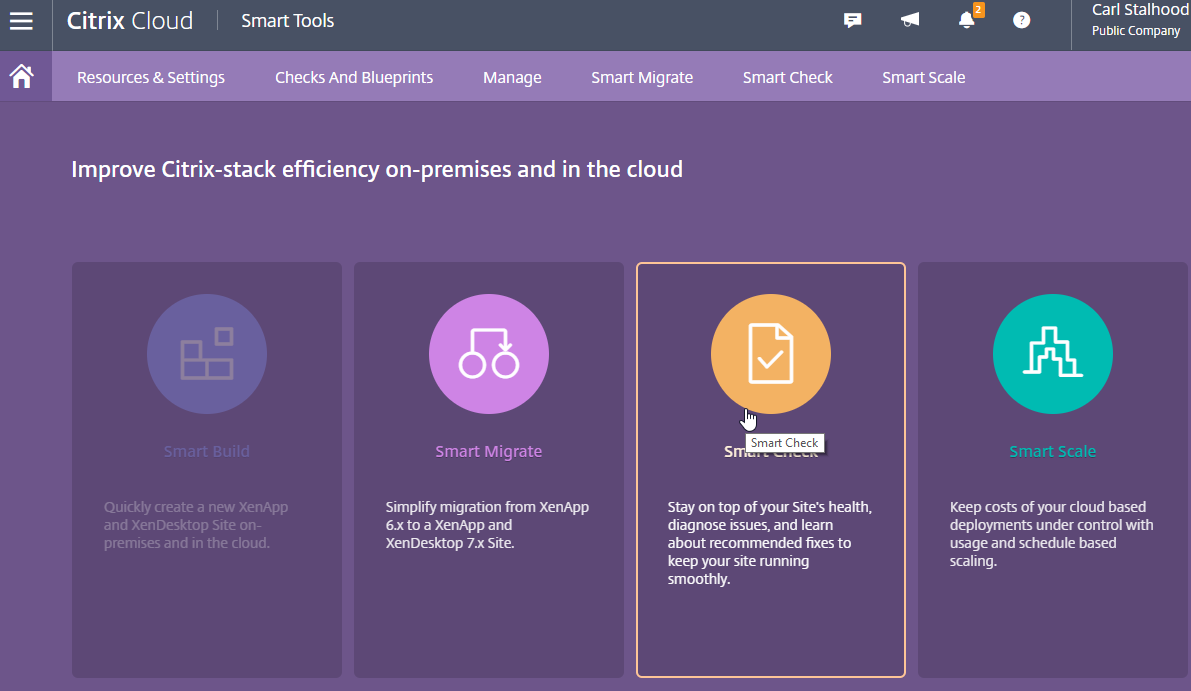
Task: Click the teal Smart Scale icon
Action: [x=1053, y=354]
